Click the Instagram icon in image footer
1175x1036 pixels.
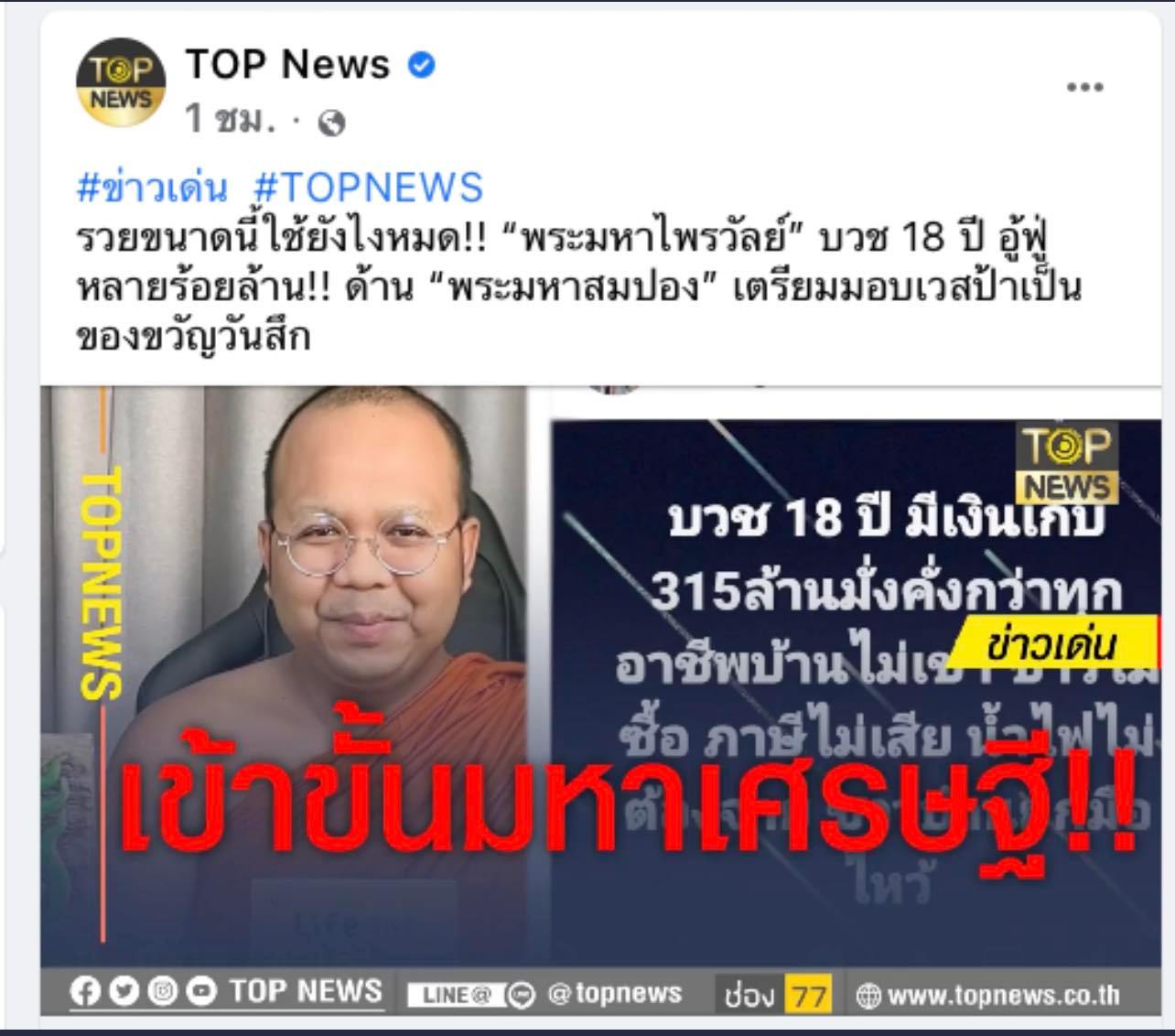162,992
